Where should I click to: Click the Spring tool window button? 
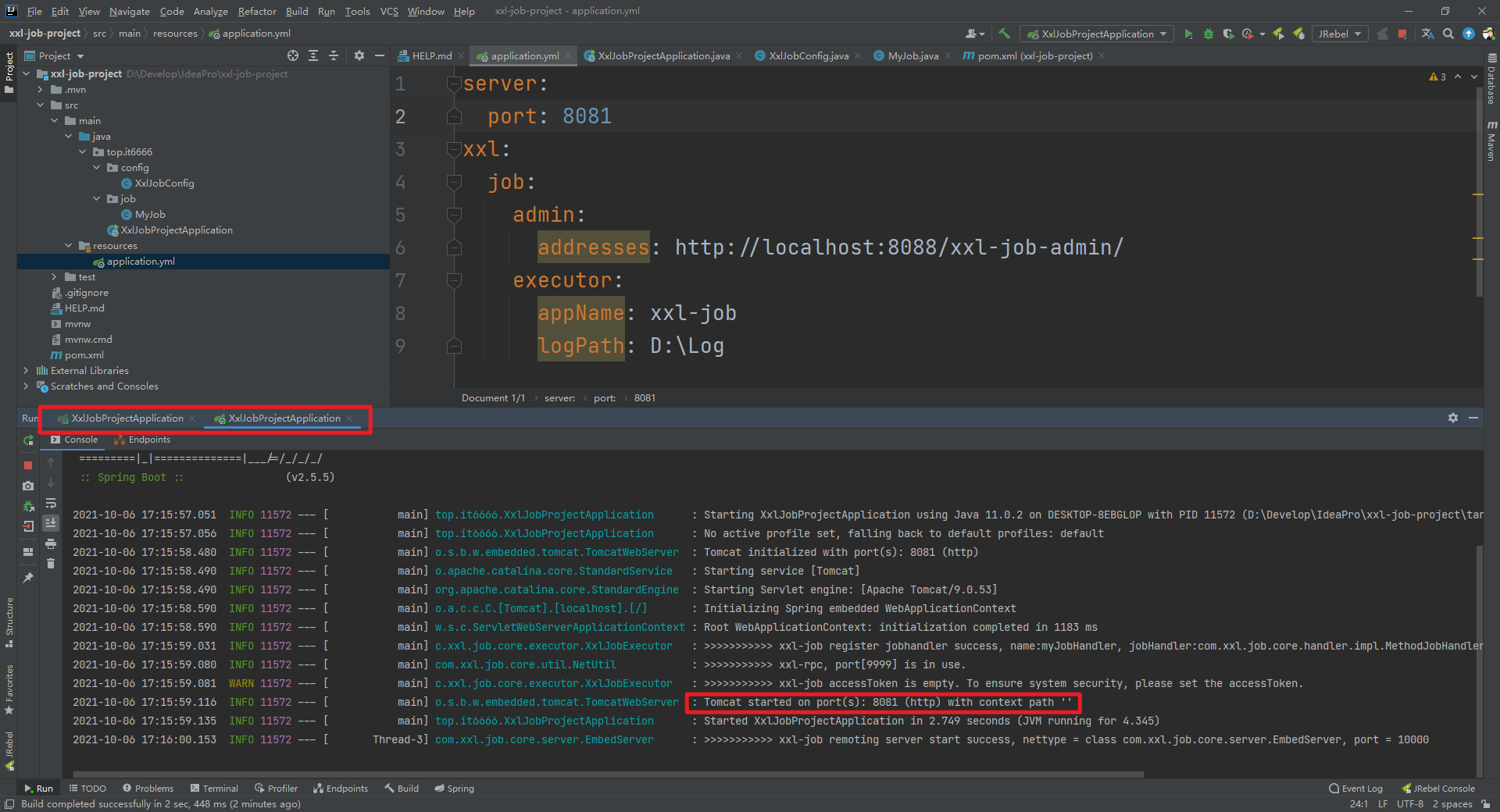[454, 789]
